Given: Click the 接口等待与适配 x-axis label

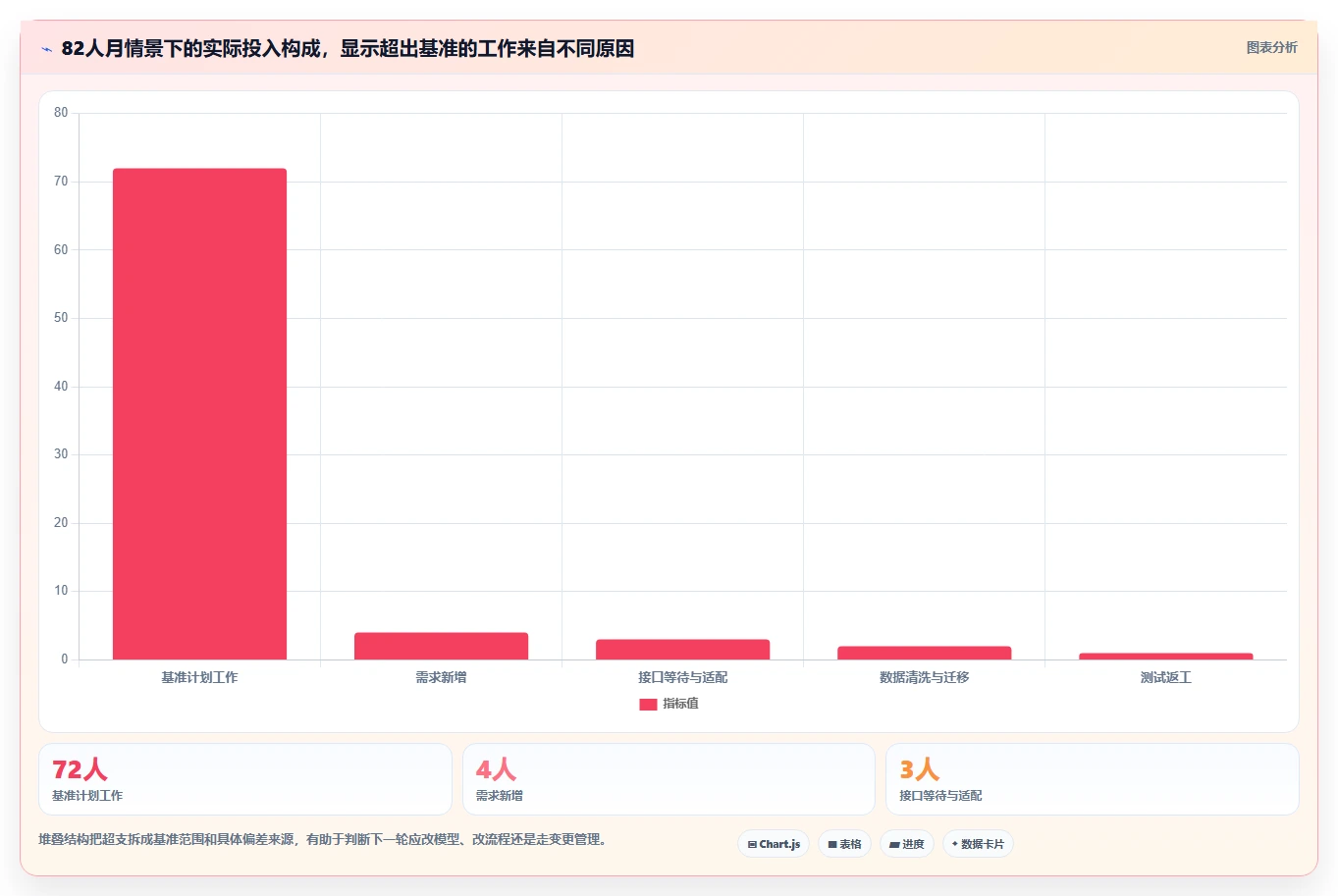Looking at the screenshot, I should click(x=682, y=677).
